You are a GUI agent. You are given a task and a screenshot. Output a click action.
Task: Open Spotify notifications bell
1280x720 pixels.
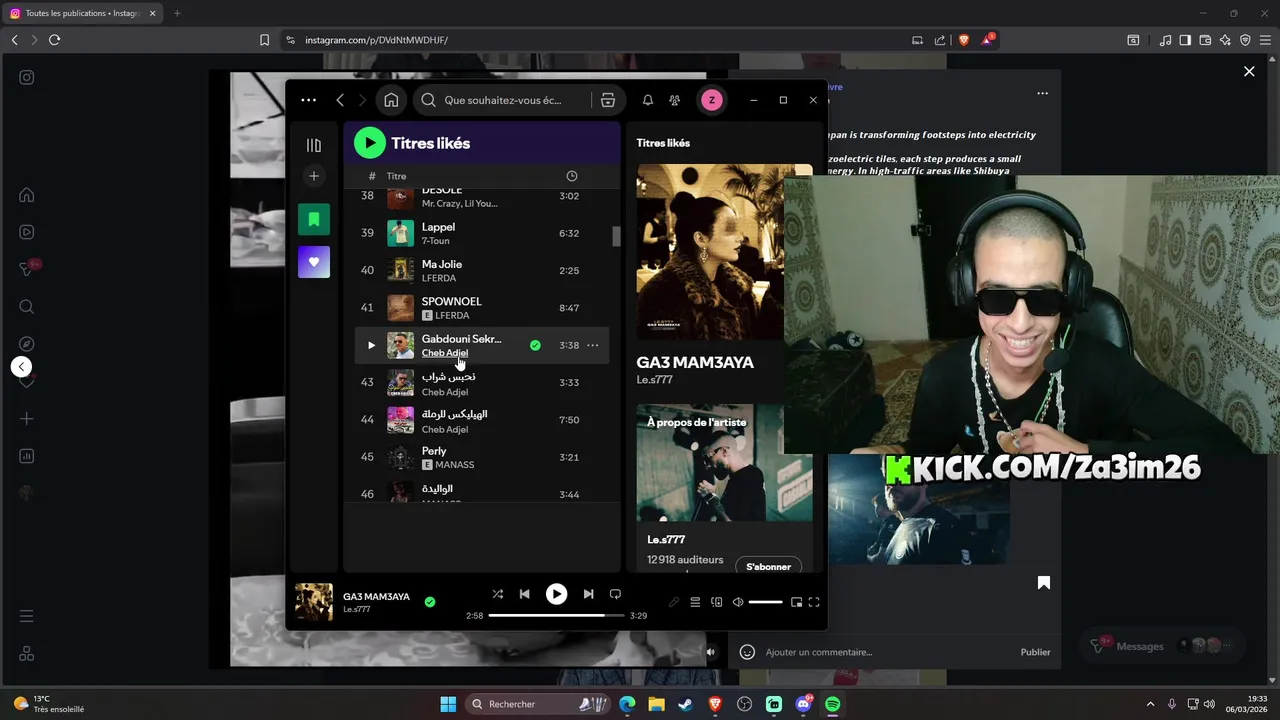(x=648, y=100)
